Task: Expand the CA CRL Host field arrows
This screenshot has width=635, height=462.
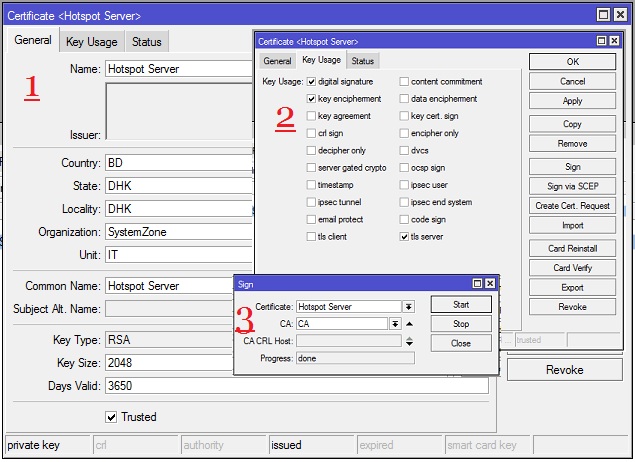Action: pos(409,341)
